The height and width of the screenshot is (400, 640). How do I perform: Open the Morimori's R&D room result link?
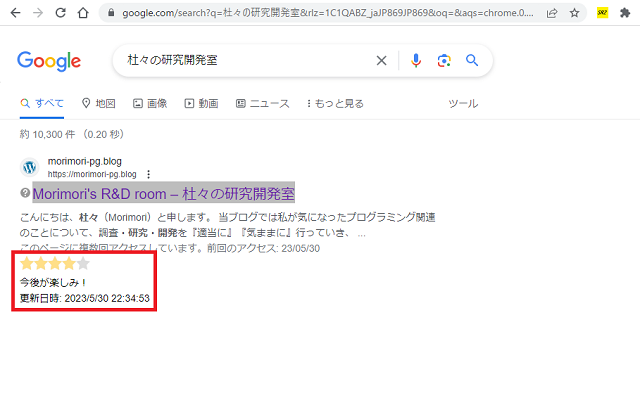click(163, 193)
